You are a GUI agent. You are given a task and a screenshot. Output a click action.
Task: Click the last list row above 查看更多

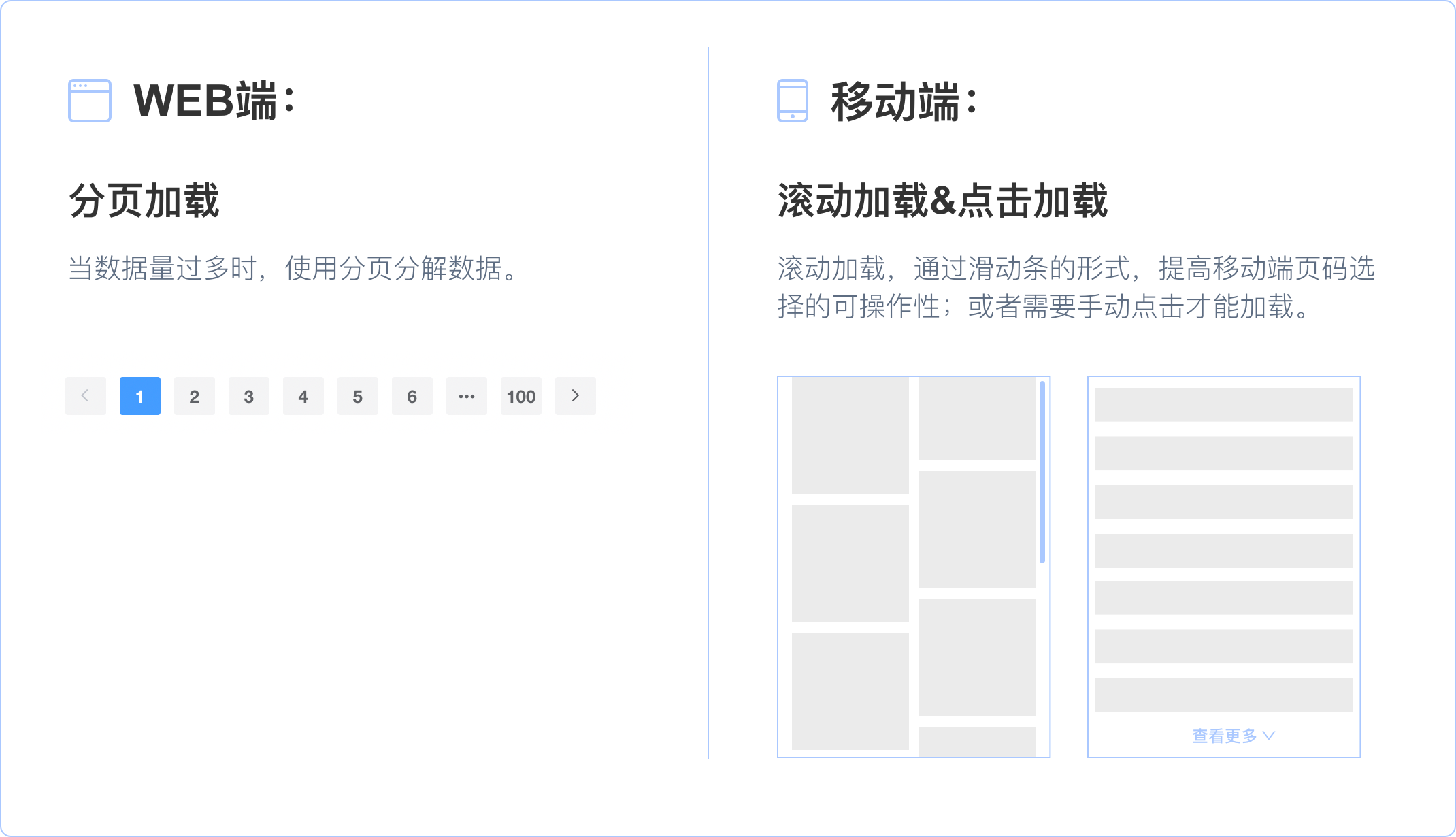pyautogui.click(x=1223, y=695)
